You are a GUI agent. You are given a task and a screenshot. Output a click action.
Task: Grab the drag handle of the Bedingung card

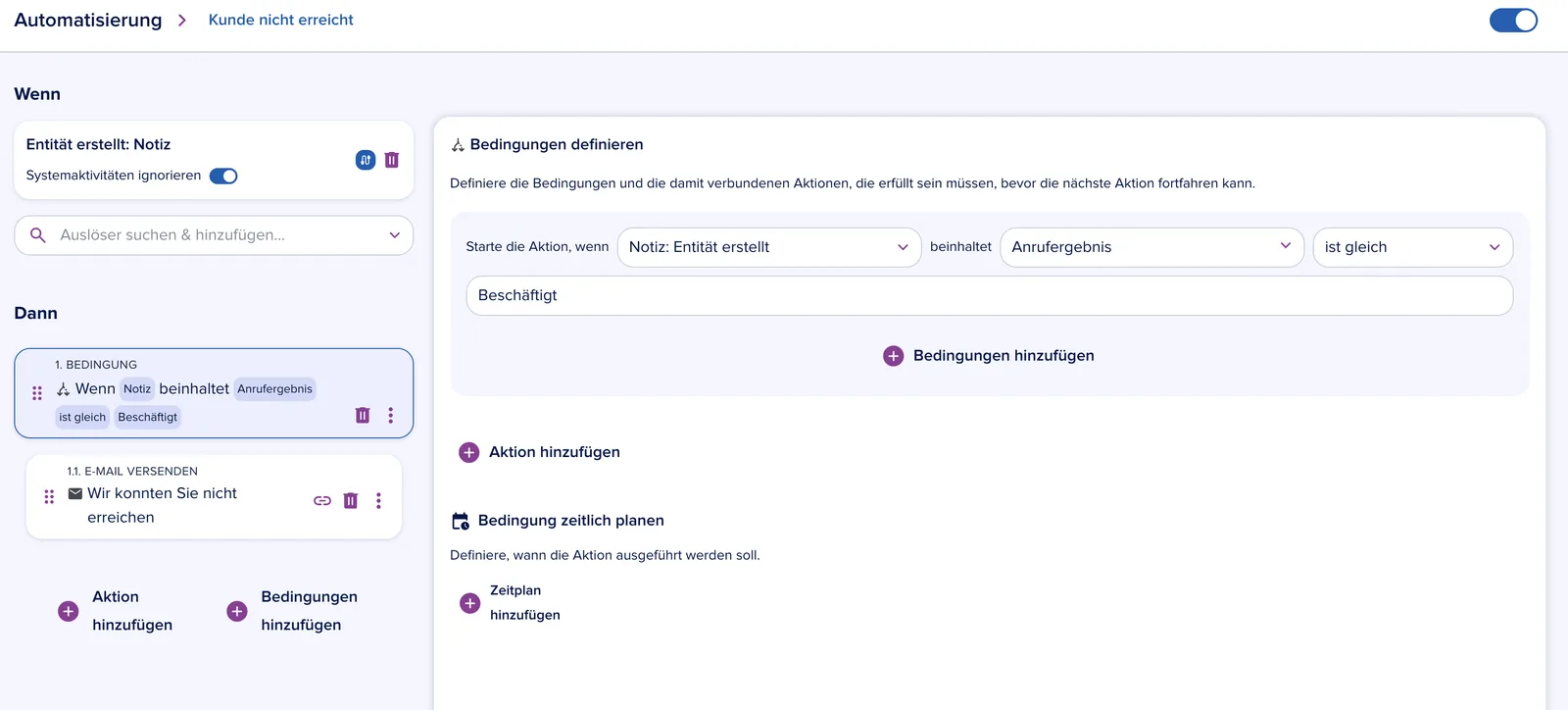37,393
